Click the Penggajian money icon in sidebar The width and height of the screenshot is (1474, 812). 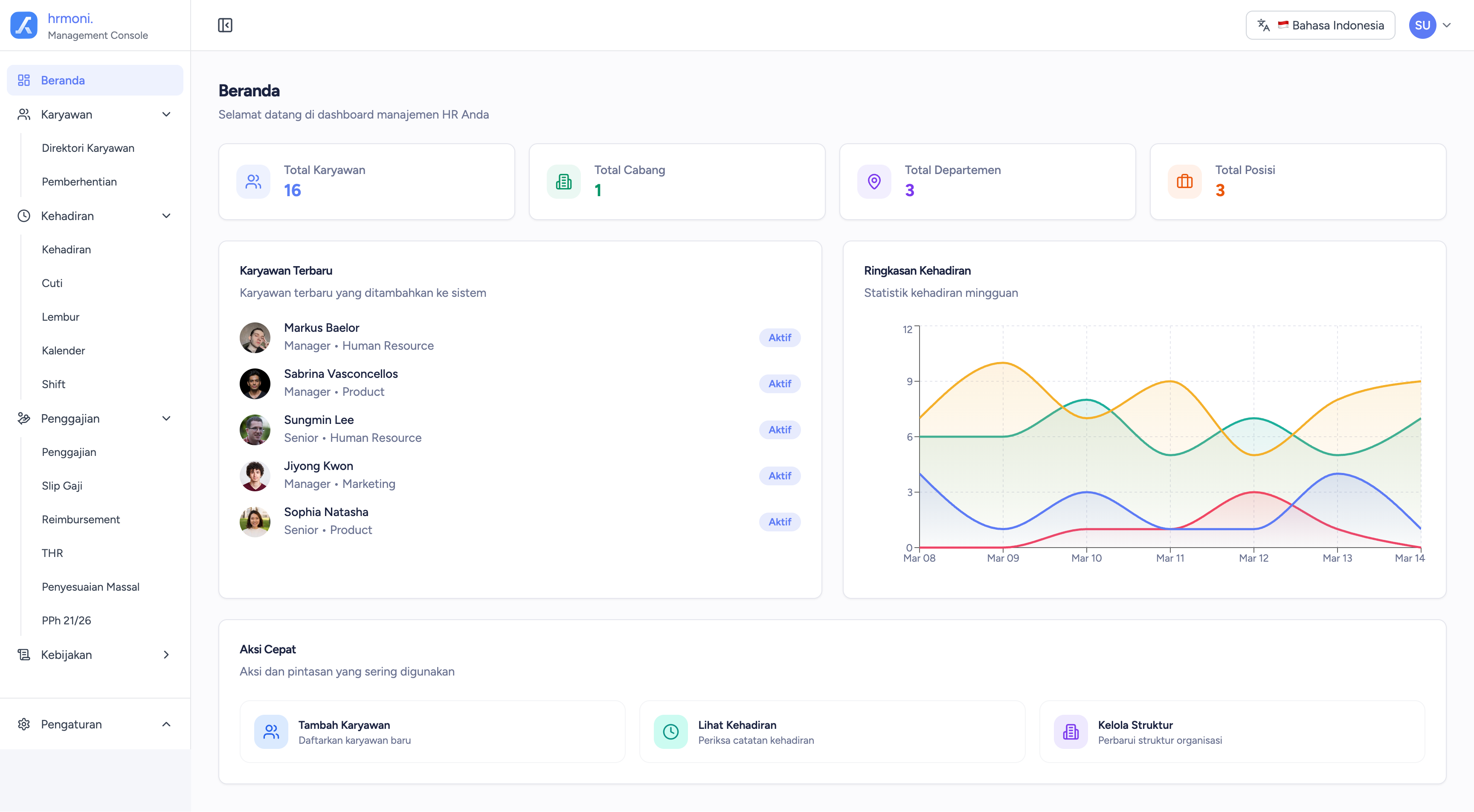[x=23, y=418]
